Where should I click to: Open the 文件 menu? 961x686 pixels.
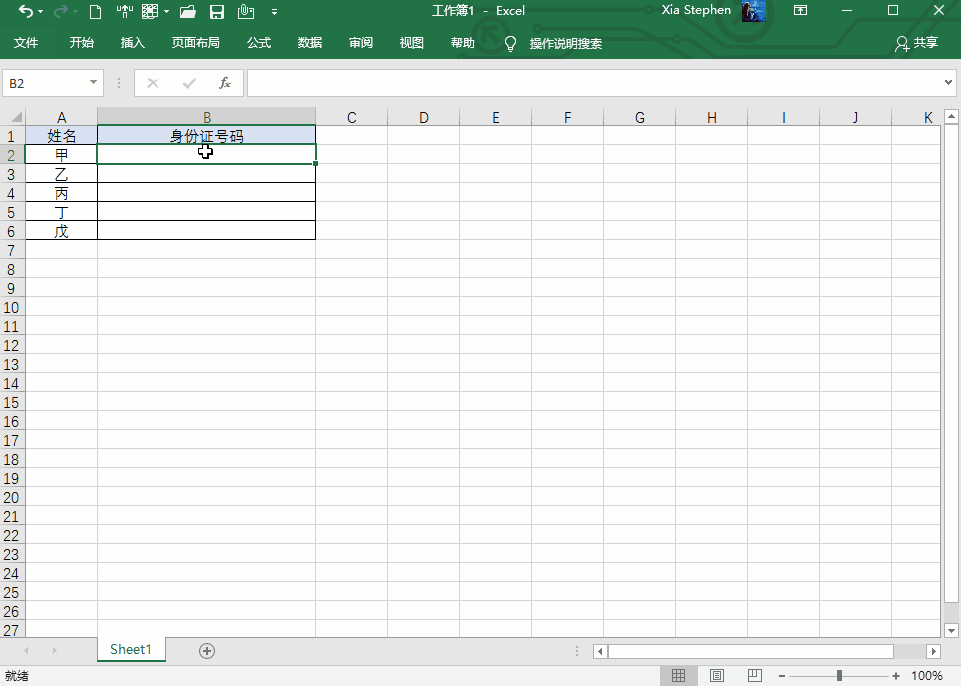[26, 42]
